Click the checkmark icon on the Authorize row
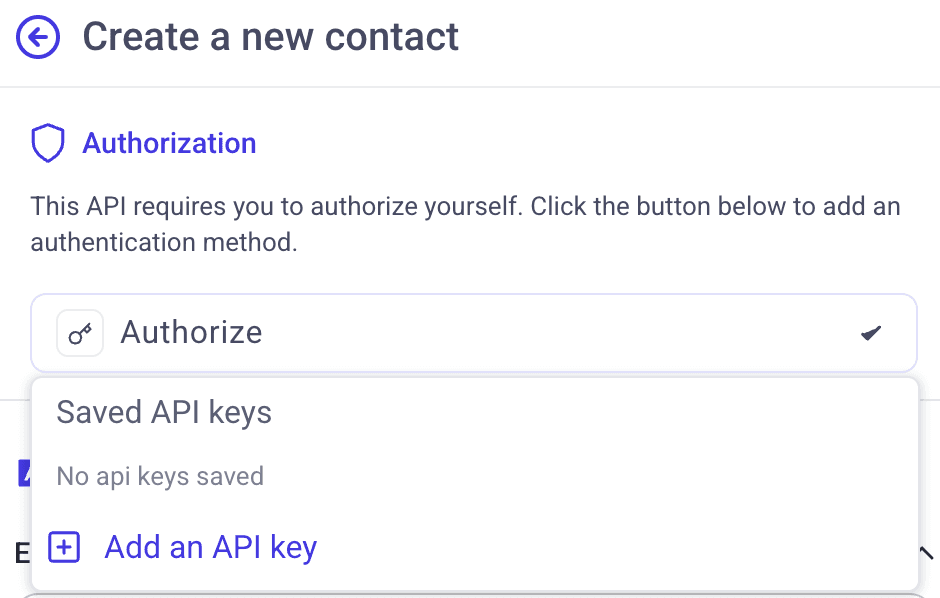 pos(869,333)
